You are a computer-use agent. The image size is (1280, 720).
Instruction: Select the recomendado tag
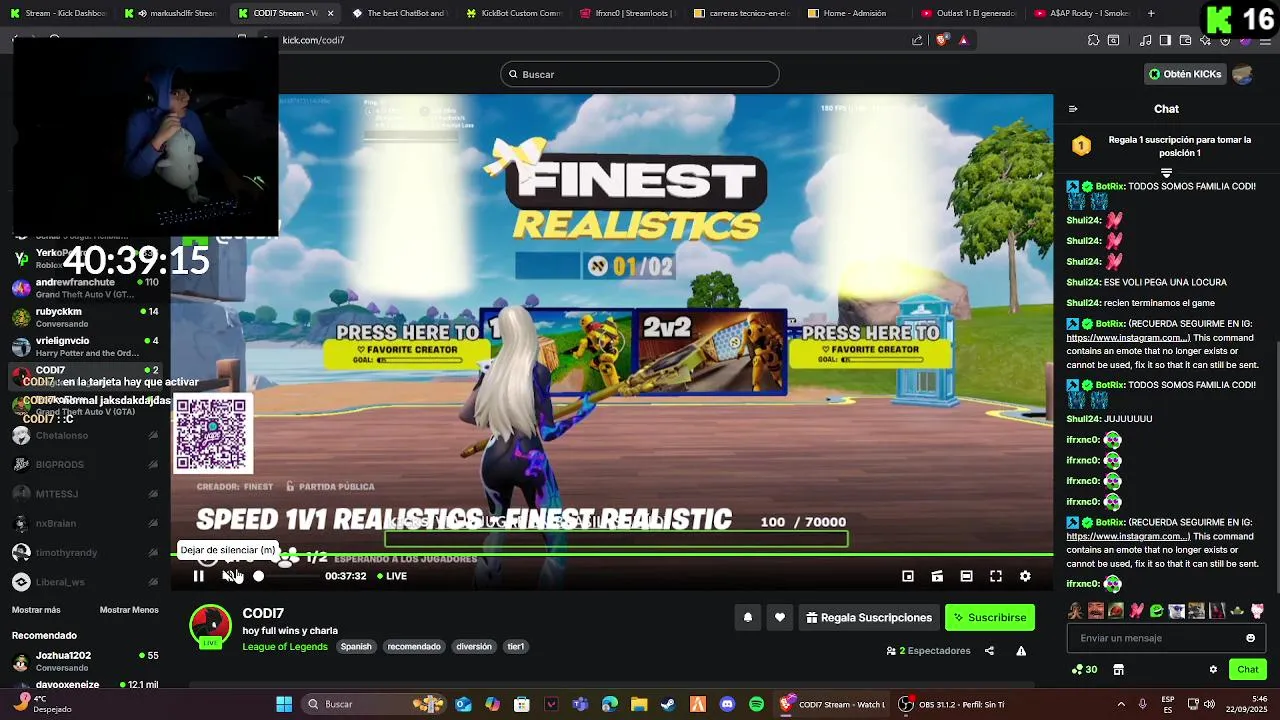pos(414,647)
